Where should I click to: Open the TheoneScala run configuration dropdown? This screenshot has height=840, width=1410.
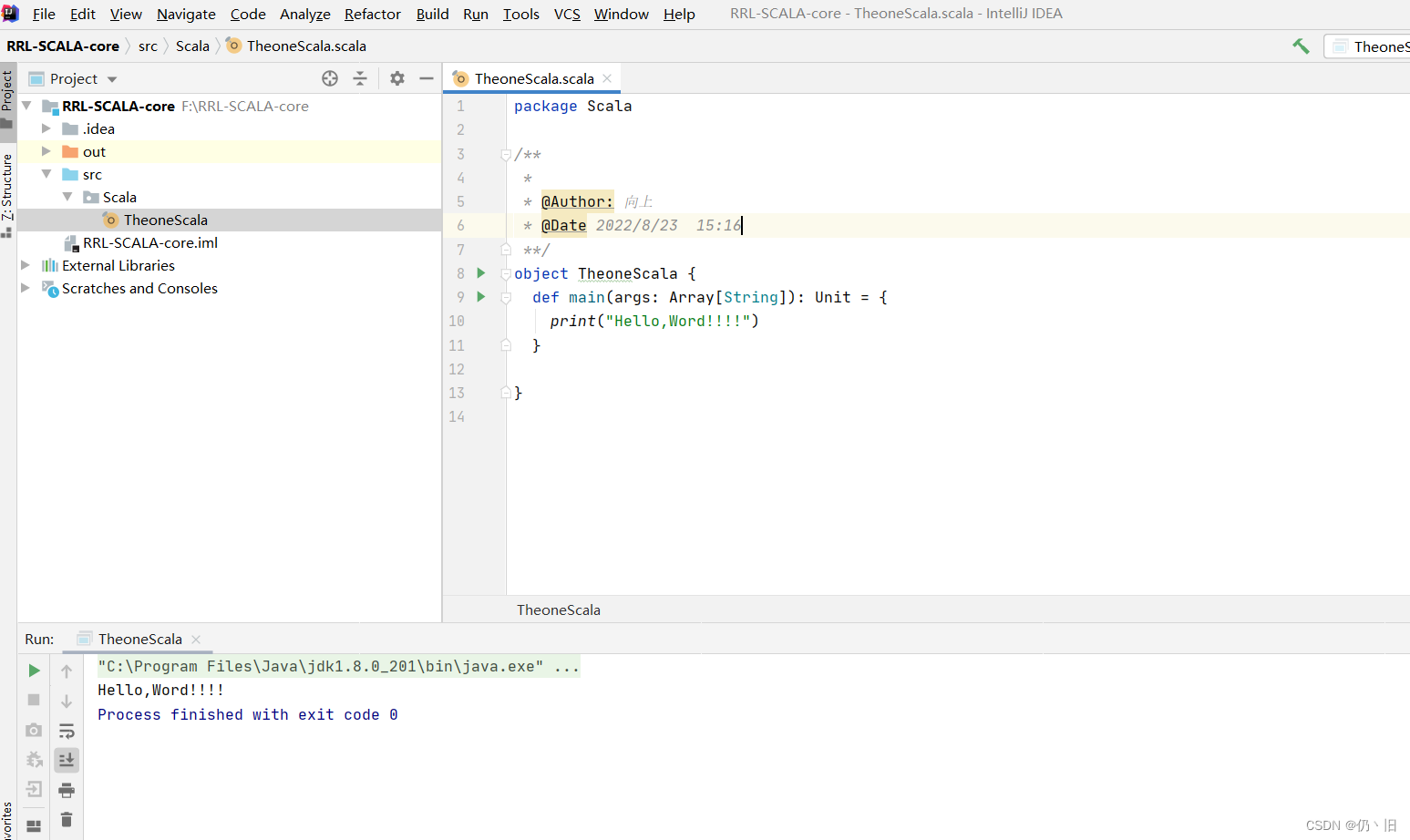[x=1367, y=46]
